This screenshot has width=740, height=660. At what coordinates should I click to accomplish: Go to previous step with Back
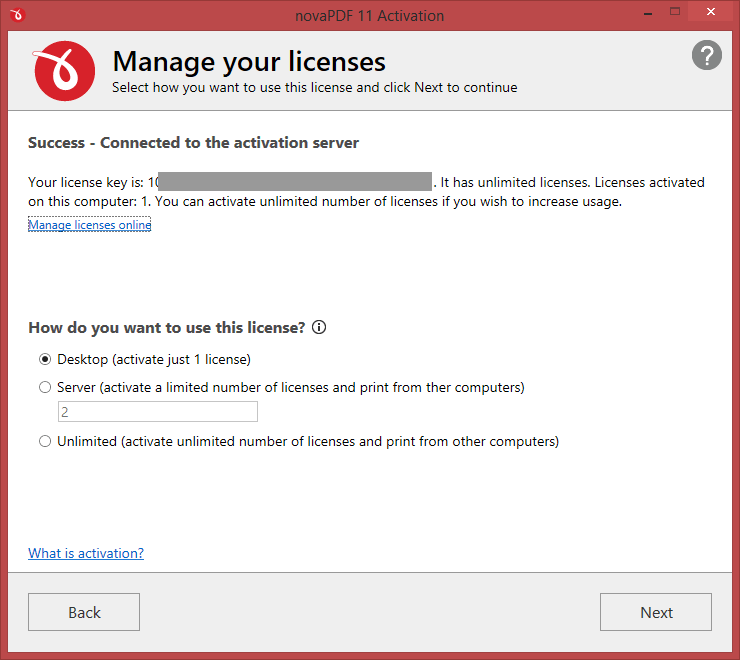pyautogui.click(x=84, y=612)
